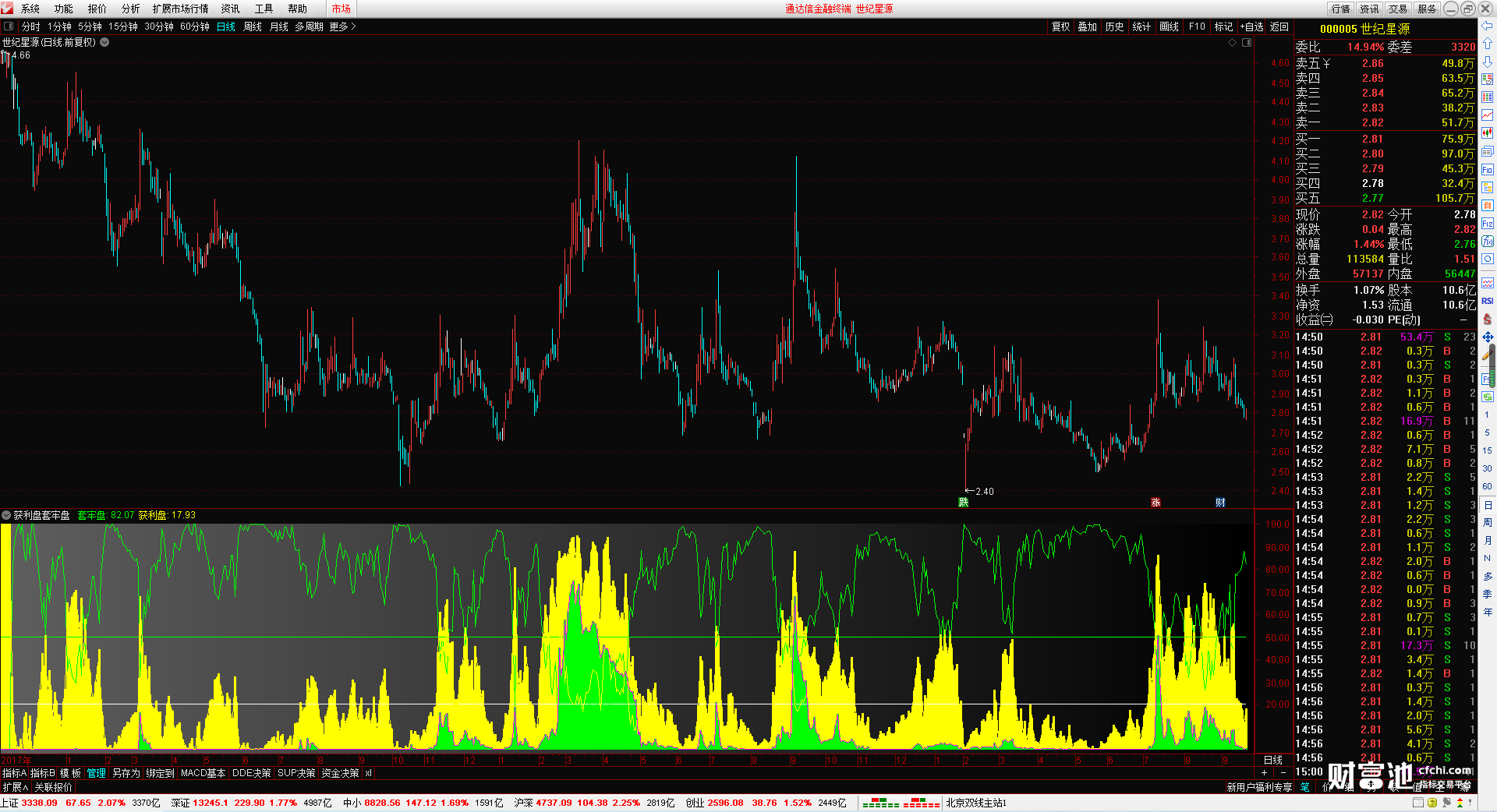Click the 涨 event marker on chart

click(1155, 502)
